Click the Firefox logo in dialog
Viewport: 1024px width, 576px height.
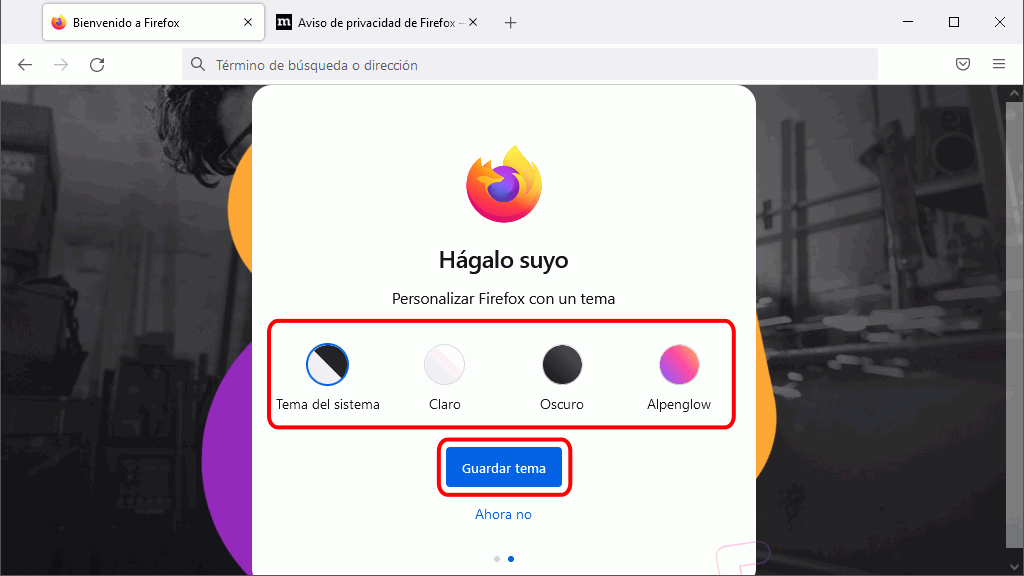click(504, 184)
